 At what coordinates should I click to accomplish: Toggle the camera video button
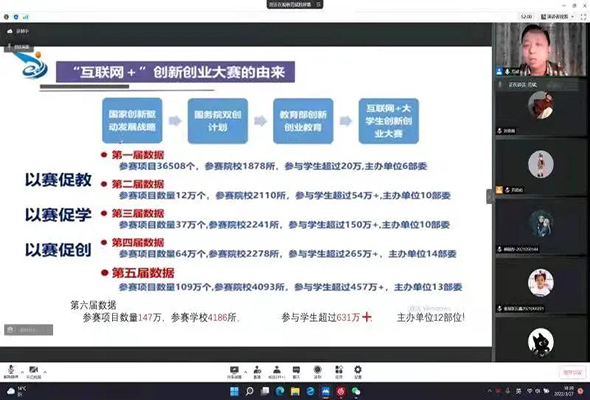(x=33, y=371)
